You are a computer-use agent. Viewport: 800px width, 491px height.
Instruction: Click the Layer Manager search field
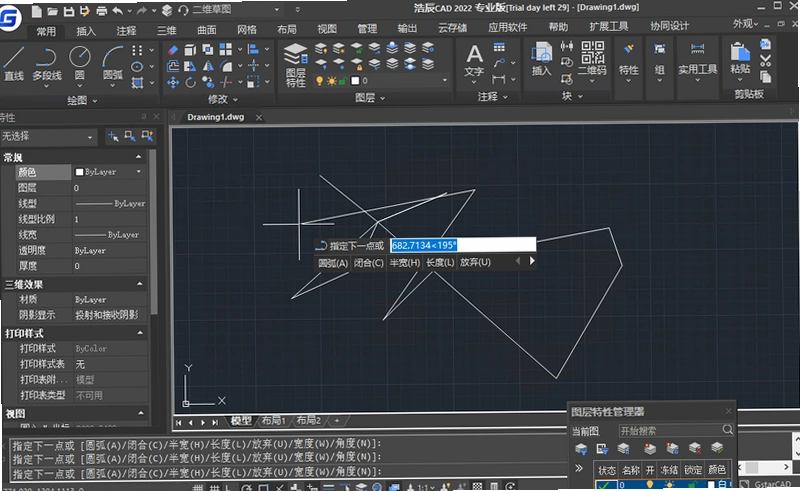click(676, 431)
